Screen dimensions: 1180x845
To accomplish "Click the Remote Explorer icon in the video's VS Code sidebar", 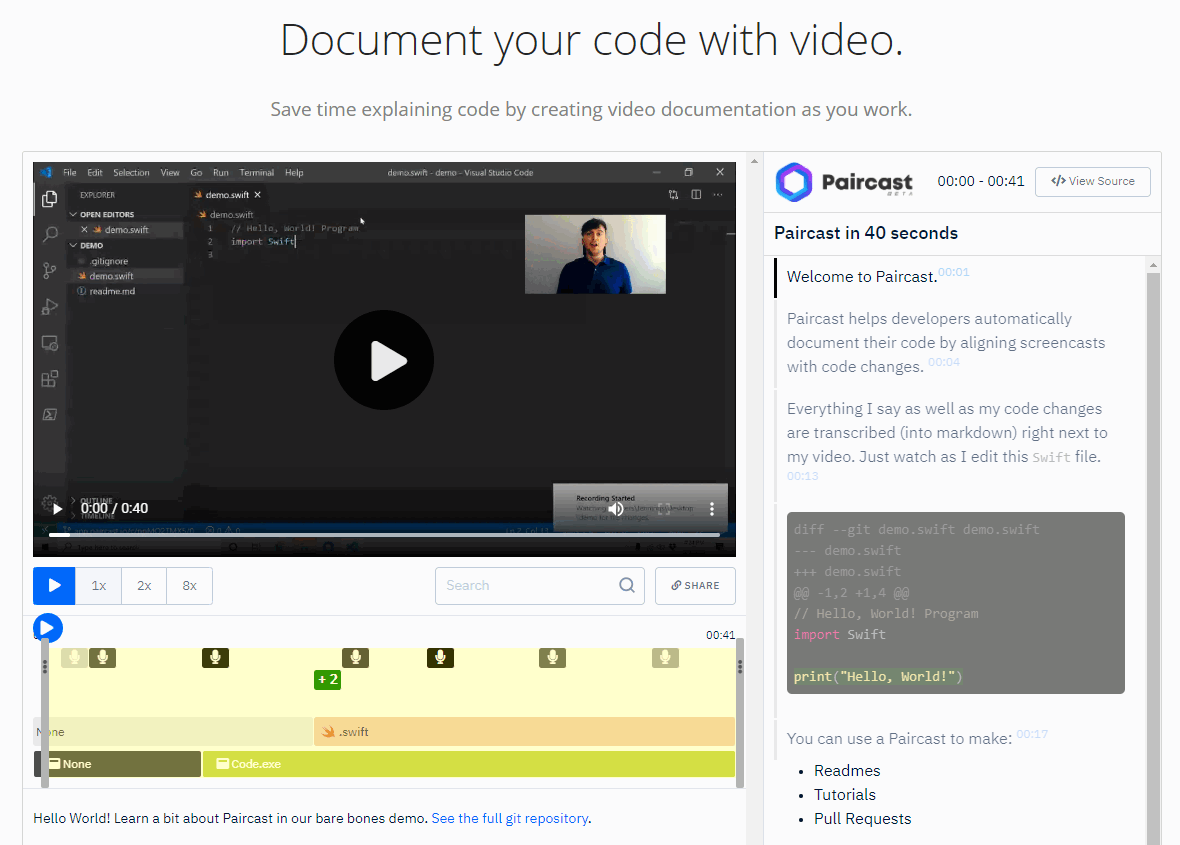I will 50,343.
